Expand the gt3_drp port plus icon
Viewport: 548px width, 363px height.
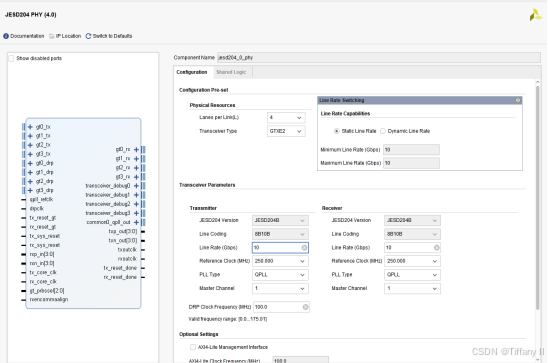30,190
